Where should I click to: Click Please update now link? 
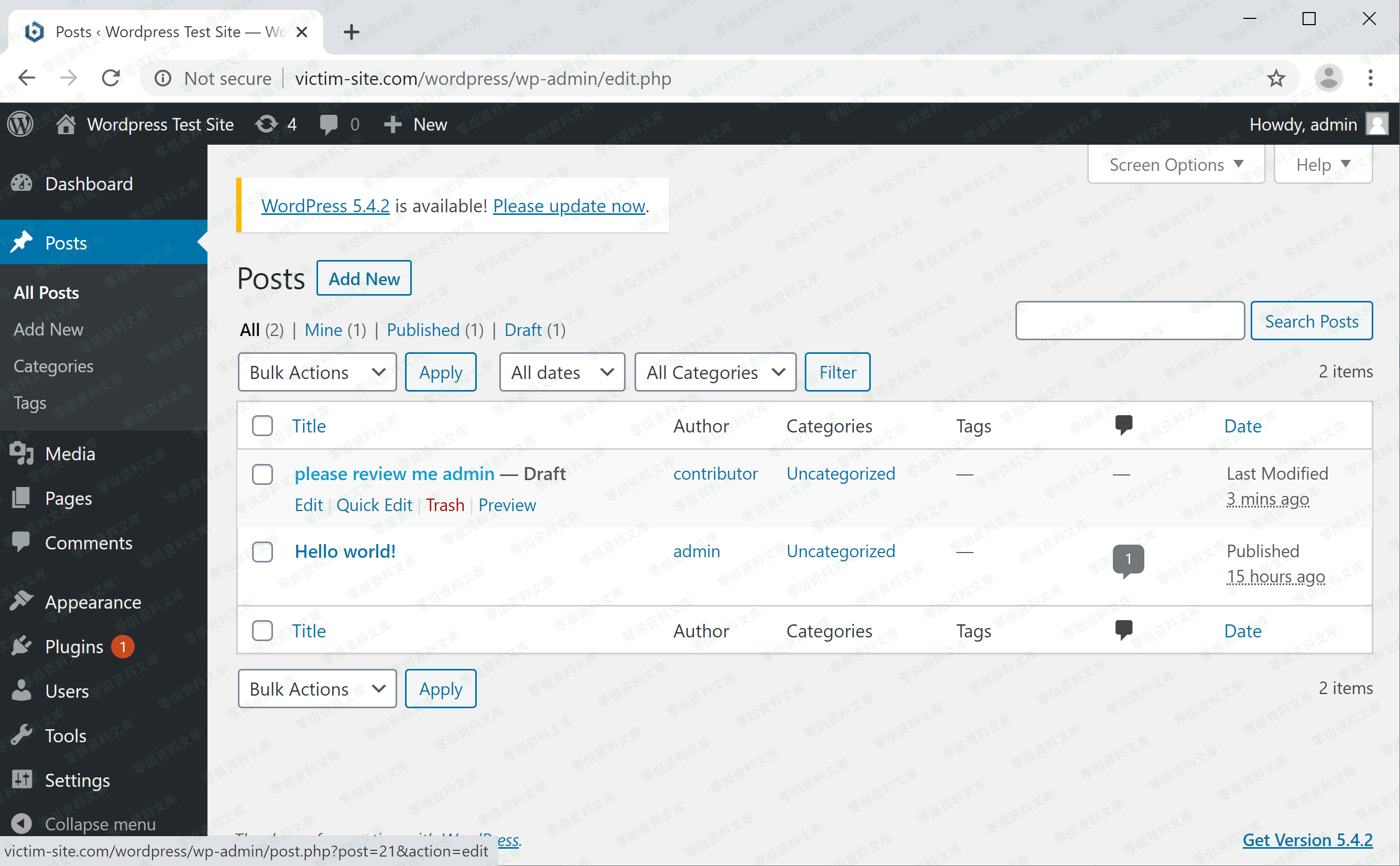tap(569, 205)
